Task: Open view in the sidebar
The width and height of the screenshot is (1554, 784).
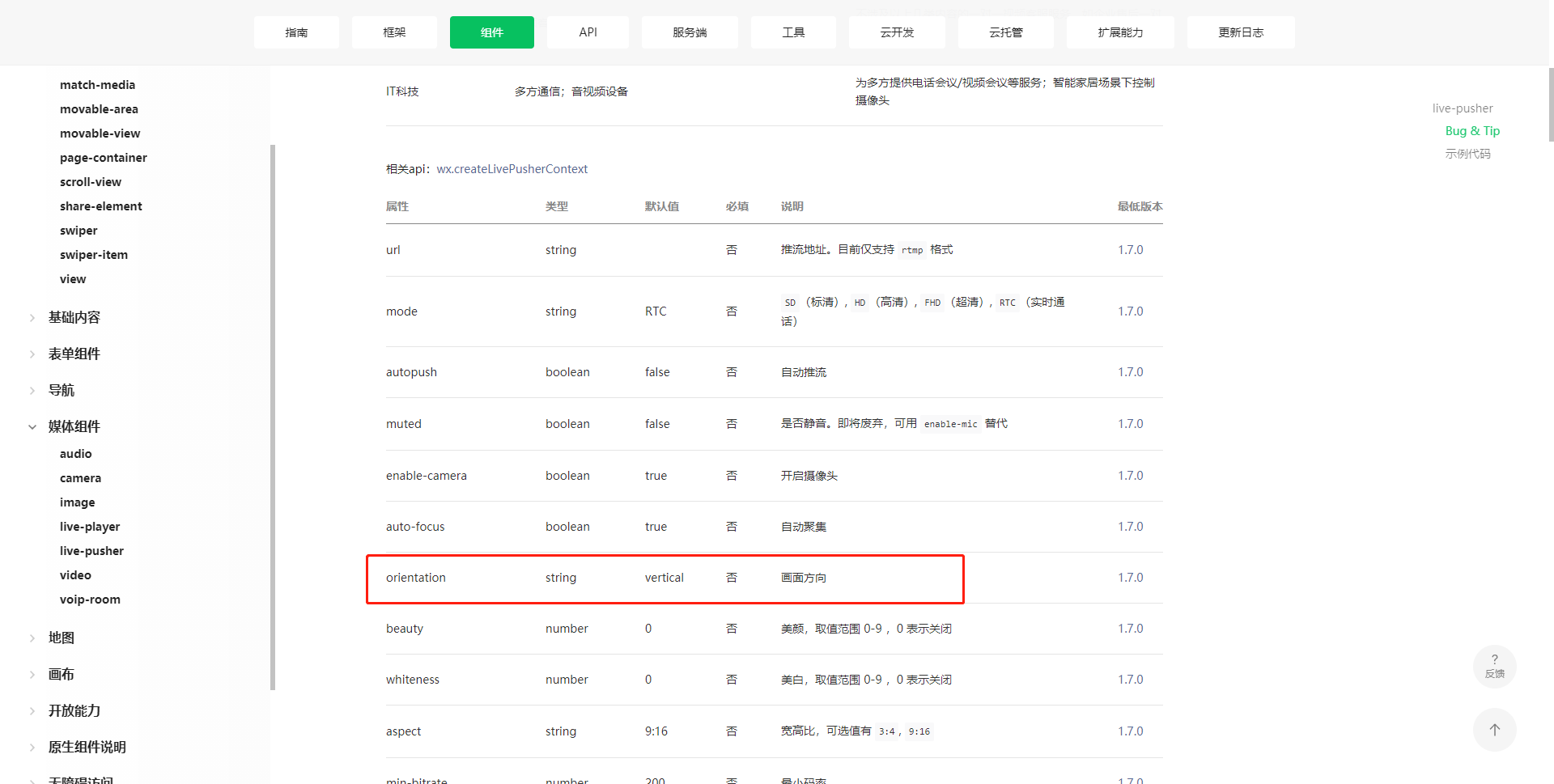Action: [x=72, y=279]
